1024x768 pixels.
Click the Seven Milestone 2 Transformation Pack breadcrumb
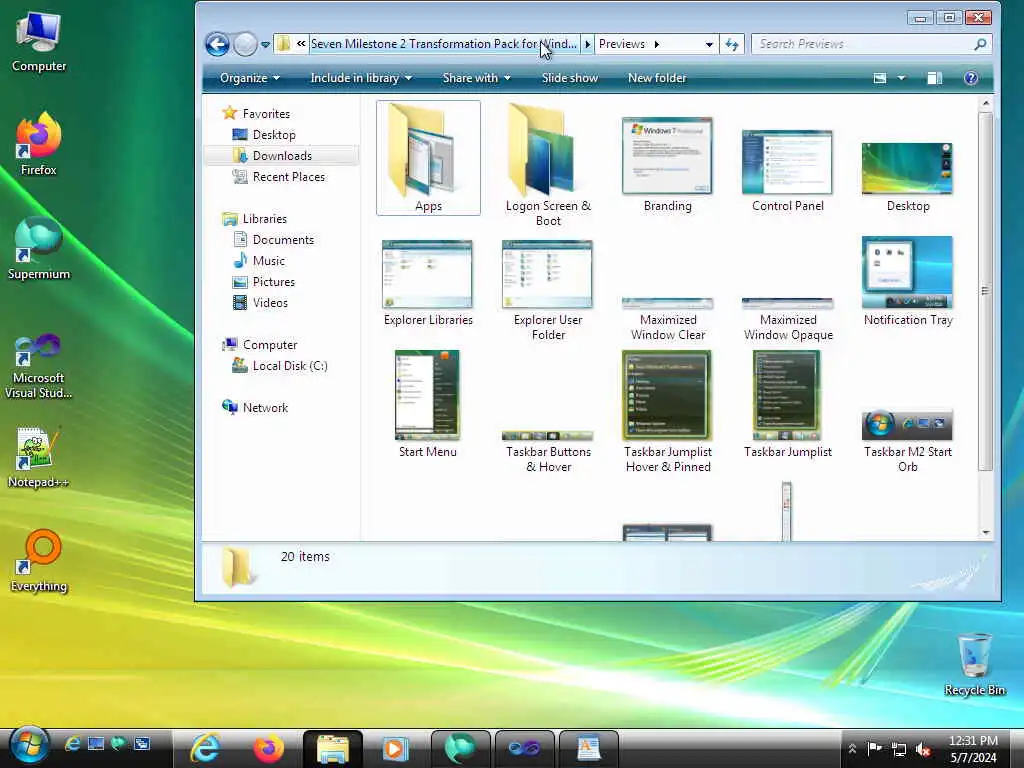coord(443,44)
